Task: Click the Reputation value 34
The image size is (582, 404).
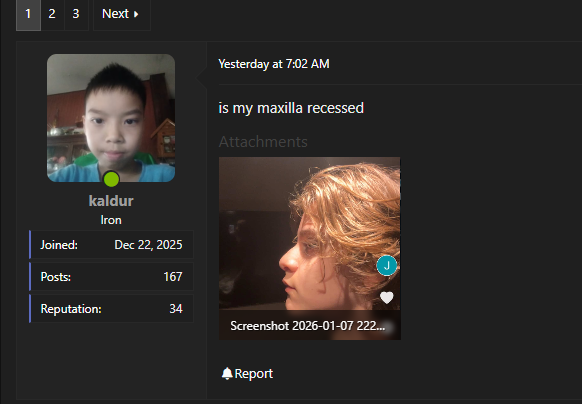Action: [x=176, y=309]
